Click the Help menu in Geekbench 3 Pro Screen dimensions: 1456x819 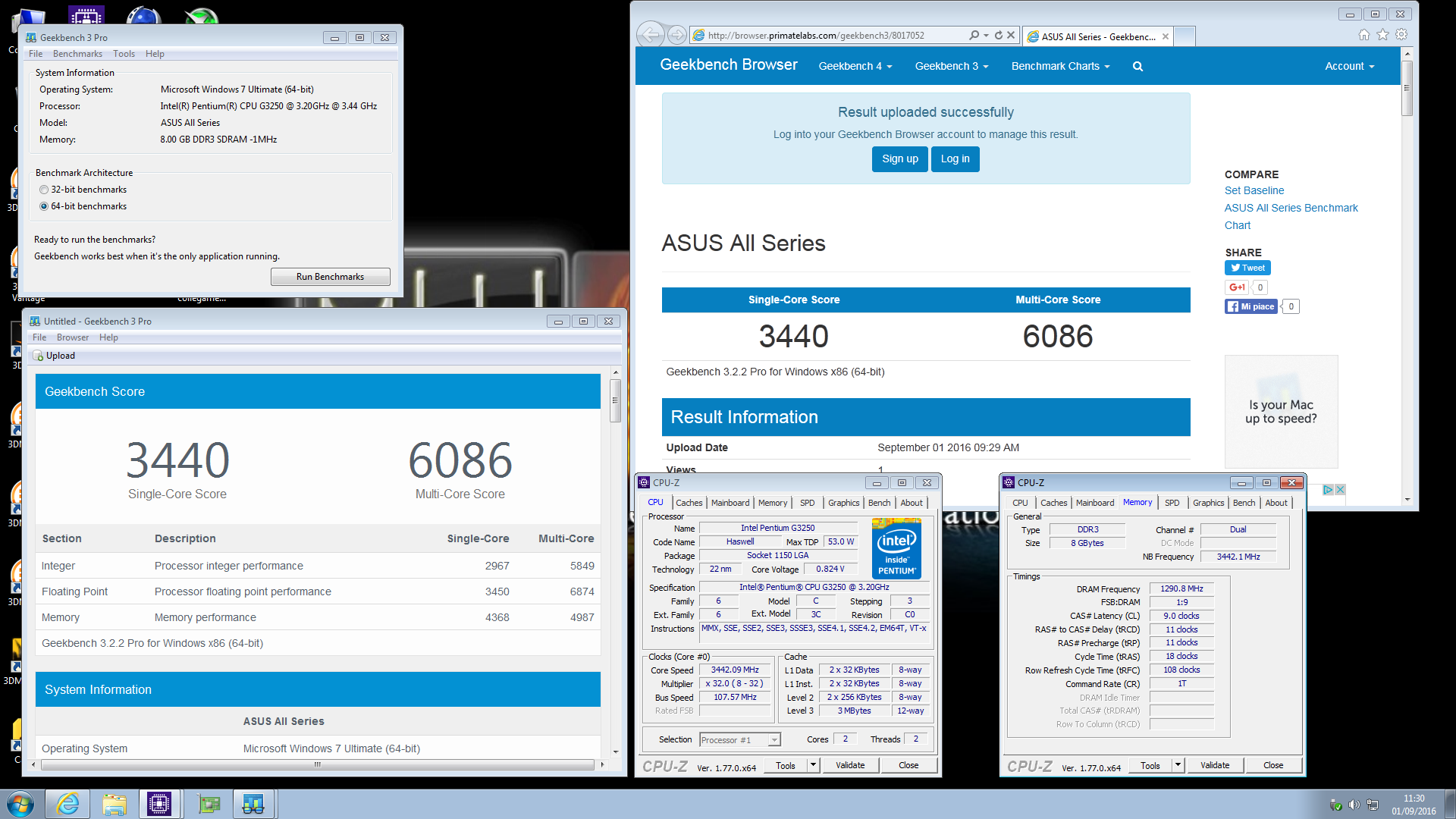(155, 54)
